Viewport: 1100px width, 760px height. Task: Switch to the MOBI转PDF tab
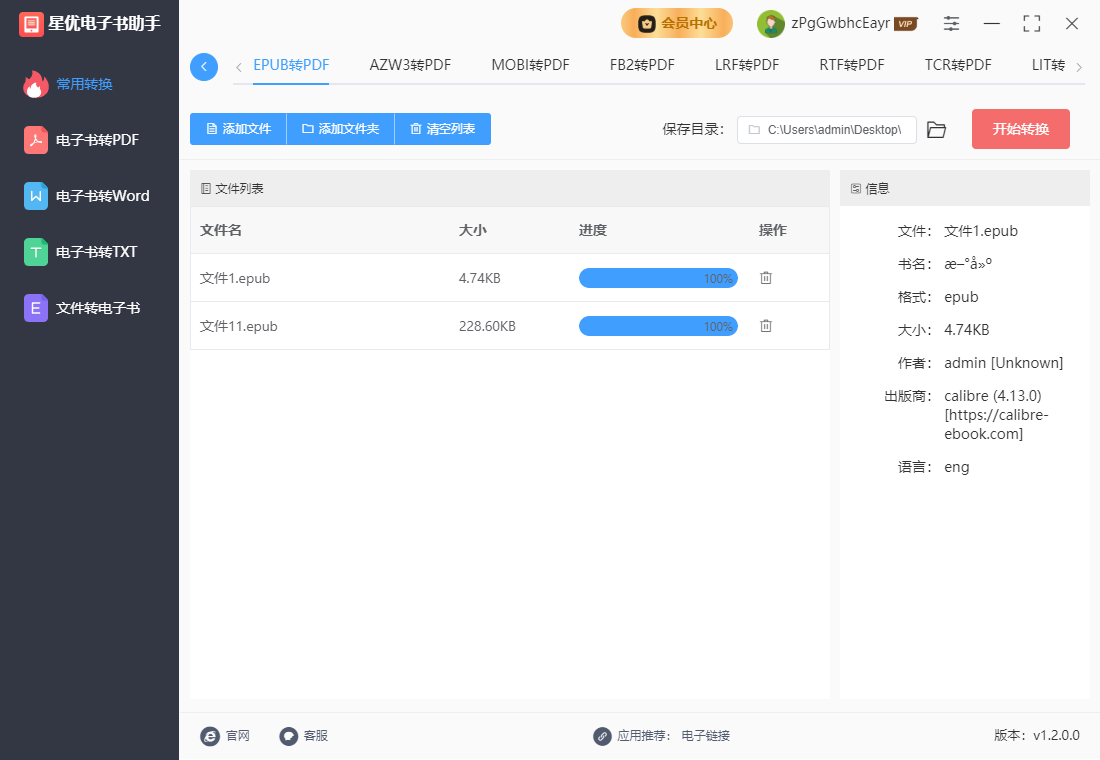pyautogui.click(x=530, y=64)
